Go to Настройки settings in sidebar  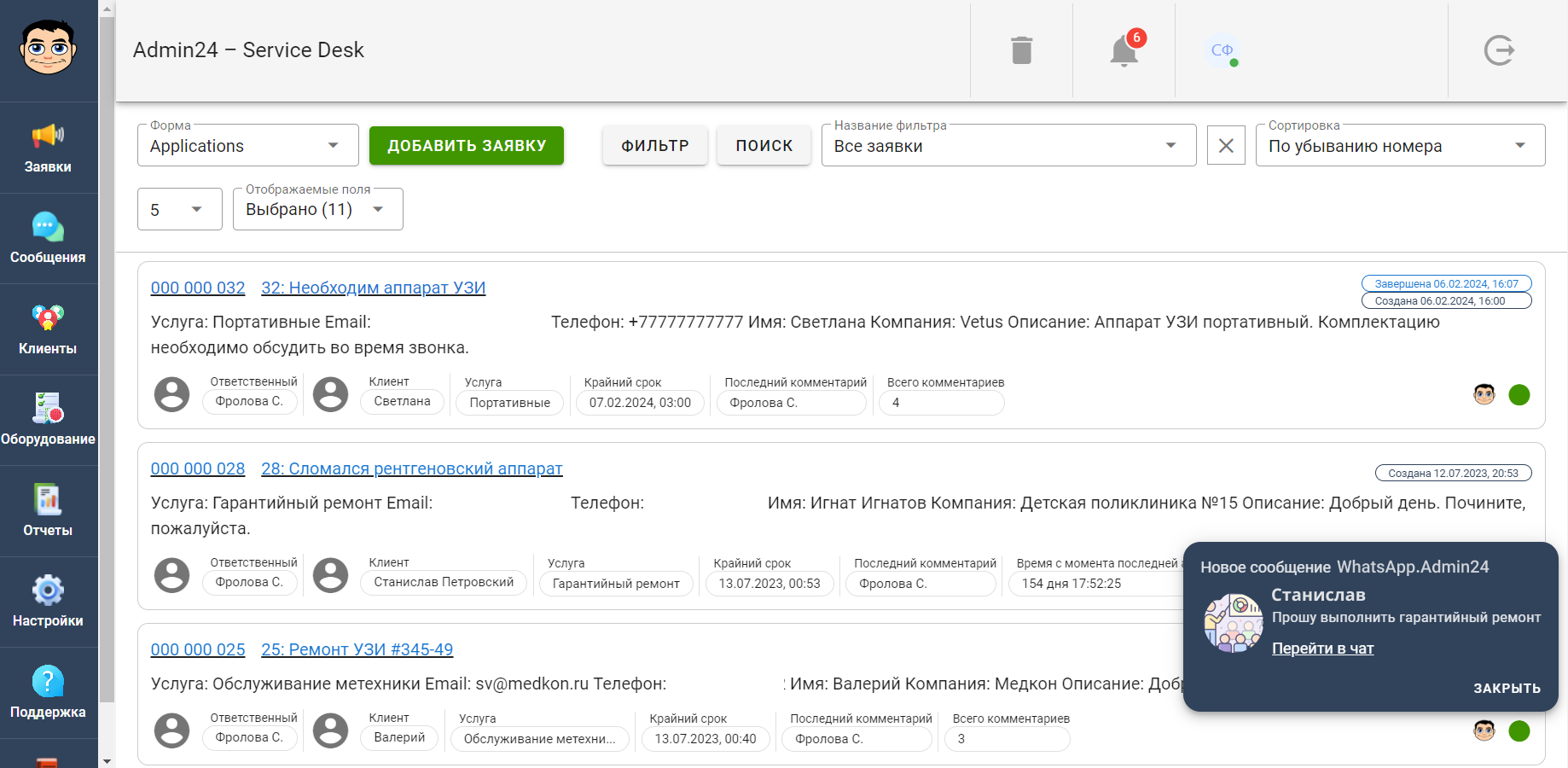tap(48, 602)
